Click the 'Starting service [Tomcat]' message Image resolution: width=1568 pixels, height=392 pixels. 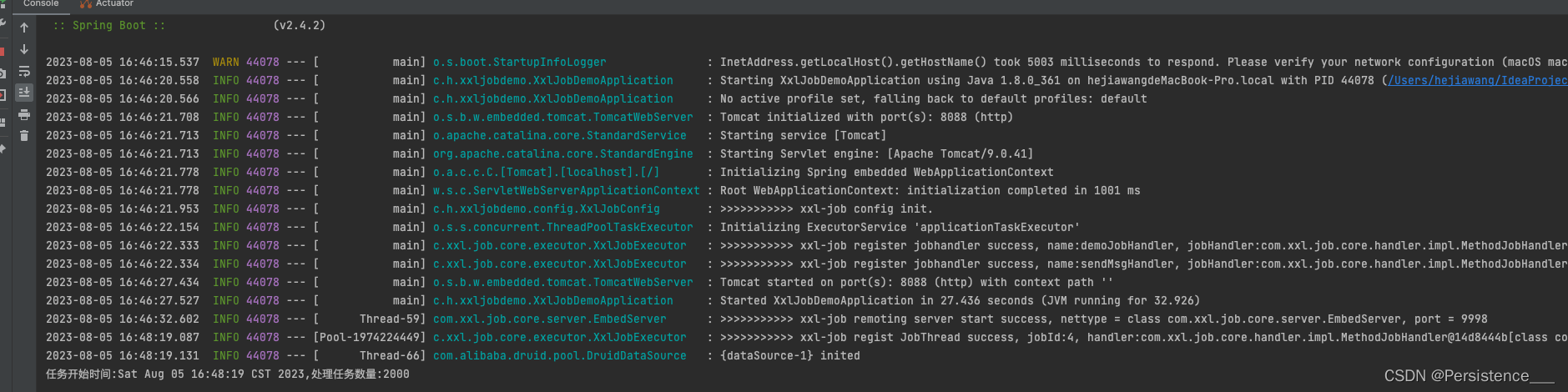[x=804, y=135]
